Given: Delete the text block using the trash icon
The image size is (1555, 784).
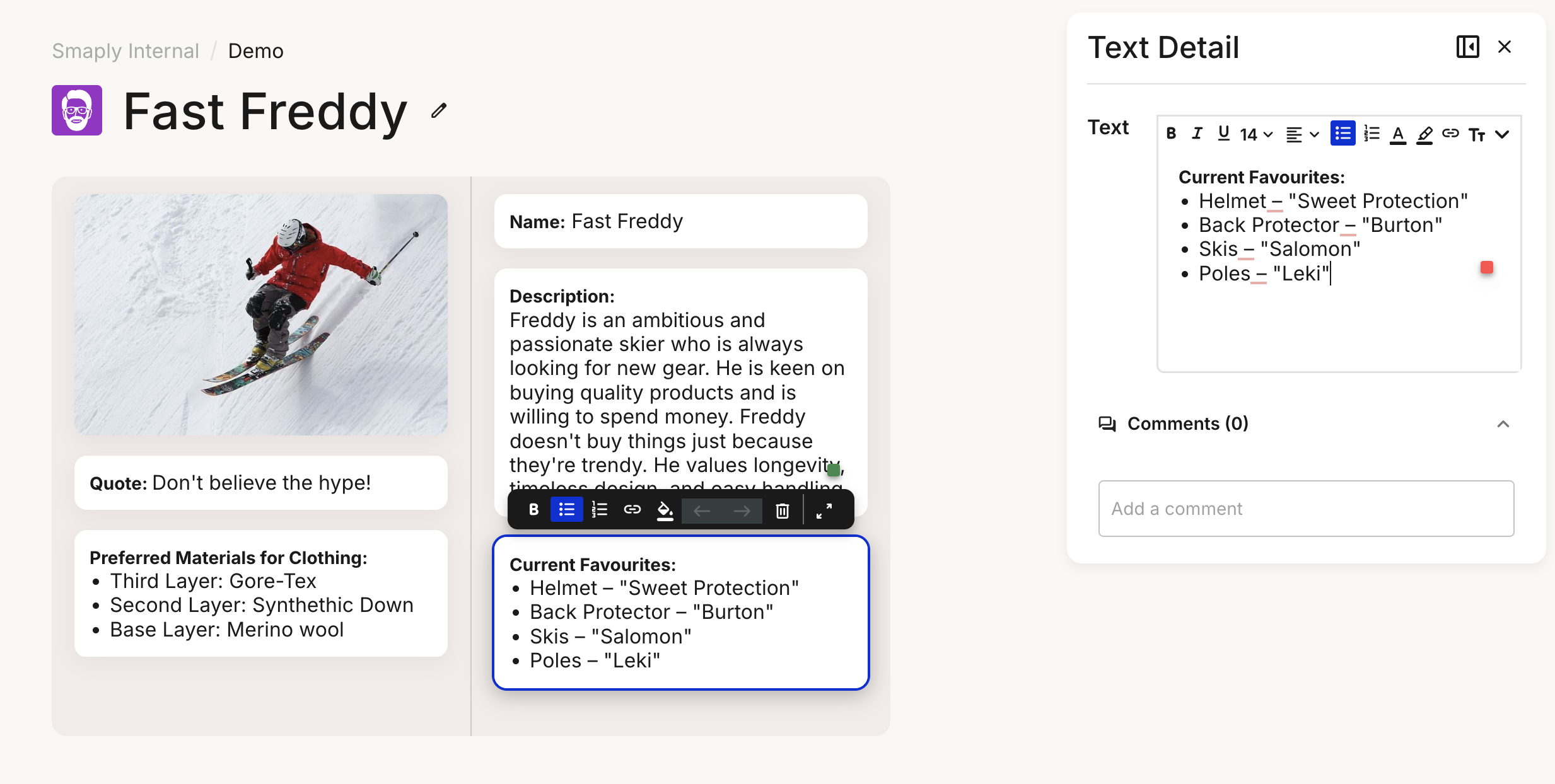Looking at the screenshot, I should click(782, 510).
